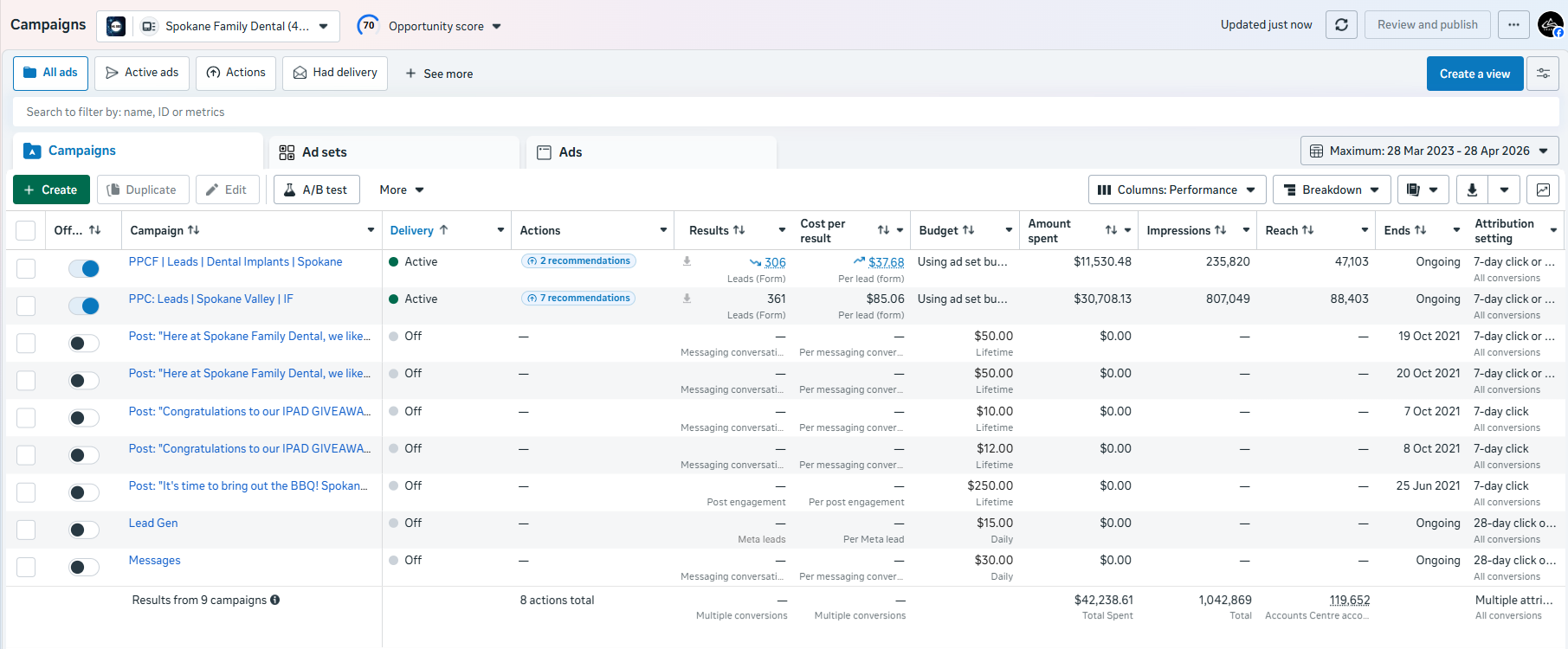Sort by Off/On column arrows
1568x649 pixels.
[95, 230]
